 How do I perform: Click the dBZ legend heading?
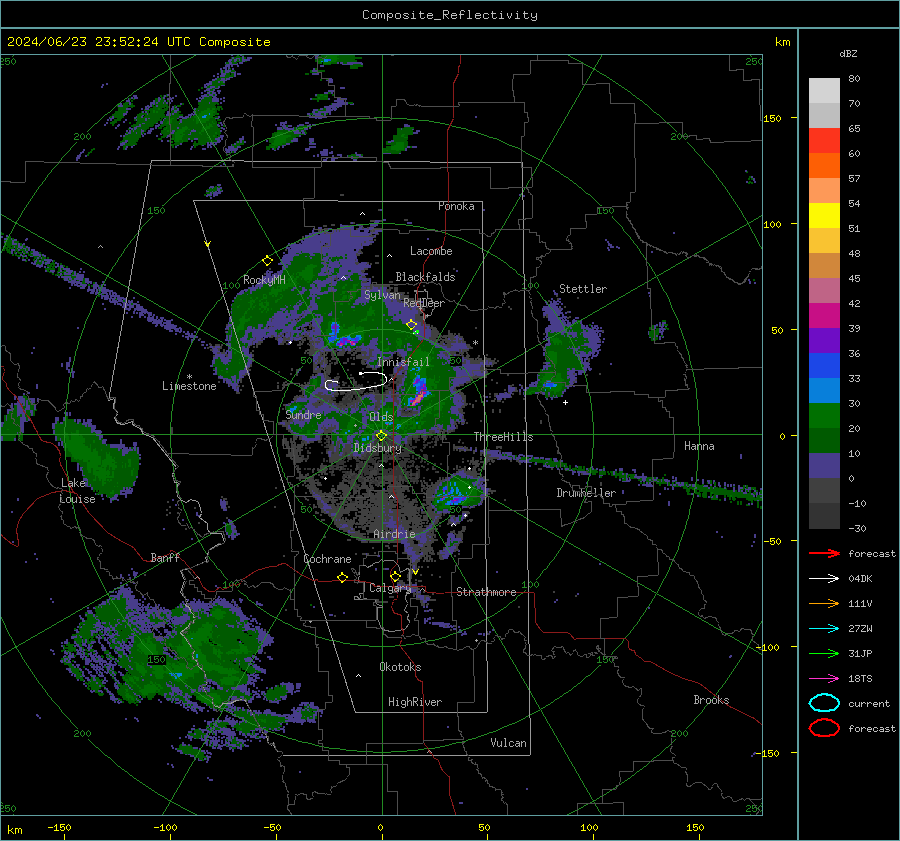(x=848, y=53)
